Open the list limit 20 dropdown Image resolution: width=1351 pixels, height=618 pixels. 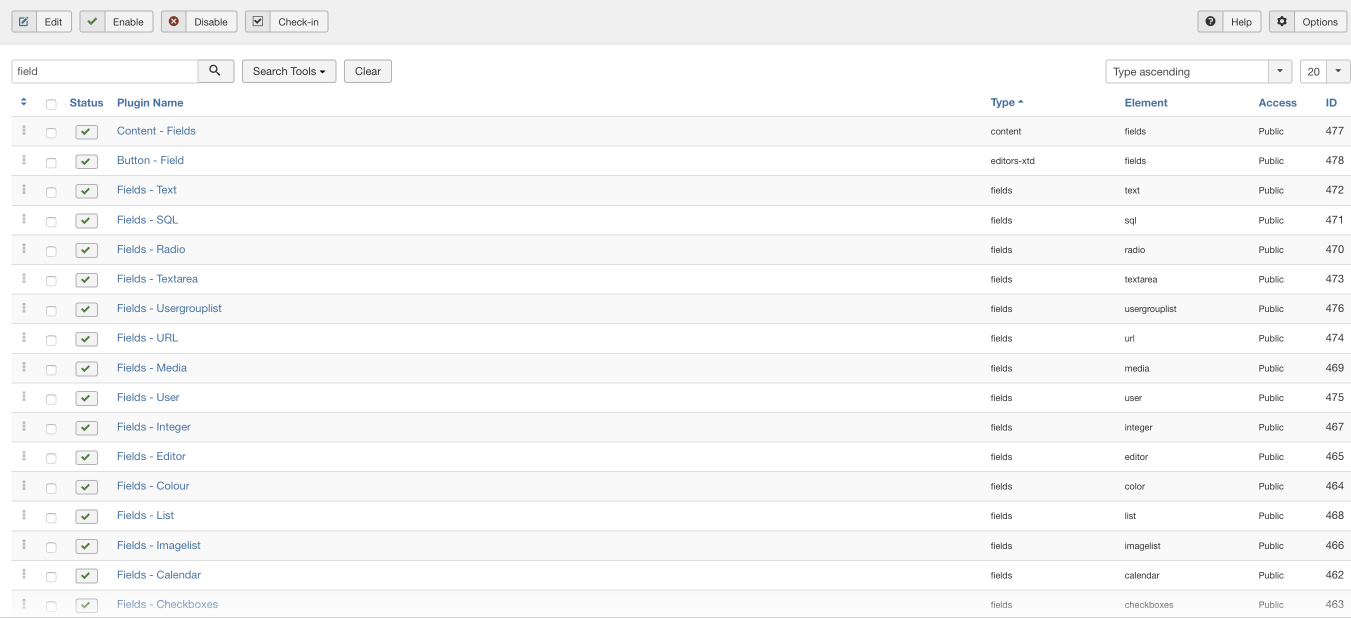coord(1325,71)
